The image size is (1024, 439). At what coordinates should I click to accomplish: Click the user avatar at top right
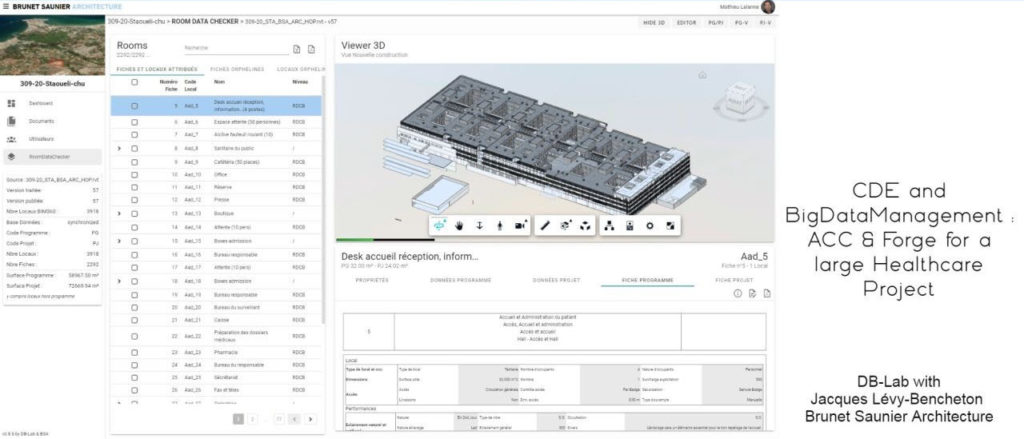click(x=769, y=7)
